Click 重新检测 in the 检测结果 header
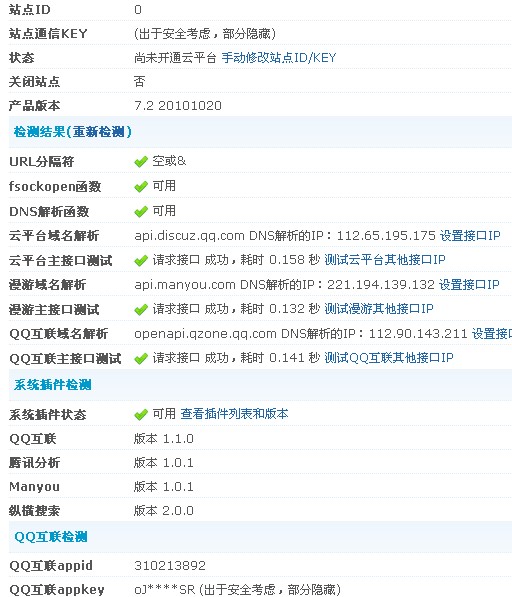The height and width of the screenshot is (597, 512). [x=99, y=132]
